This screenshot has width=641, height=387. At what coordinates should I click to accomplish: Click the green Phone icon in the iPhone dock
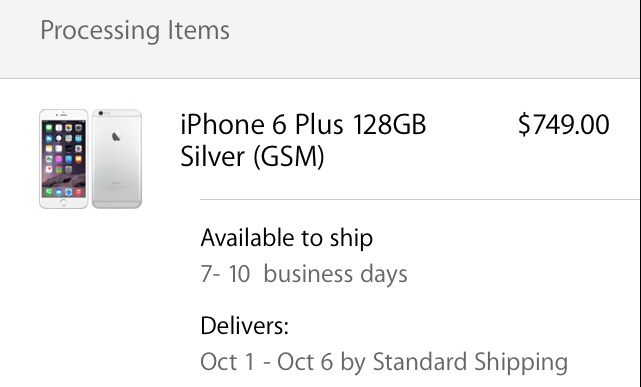coord(49,192)
